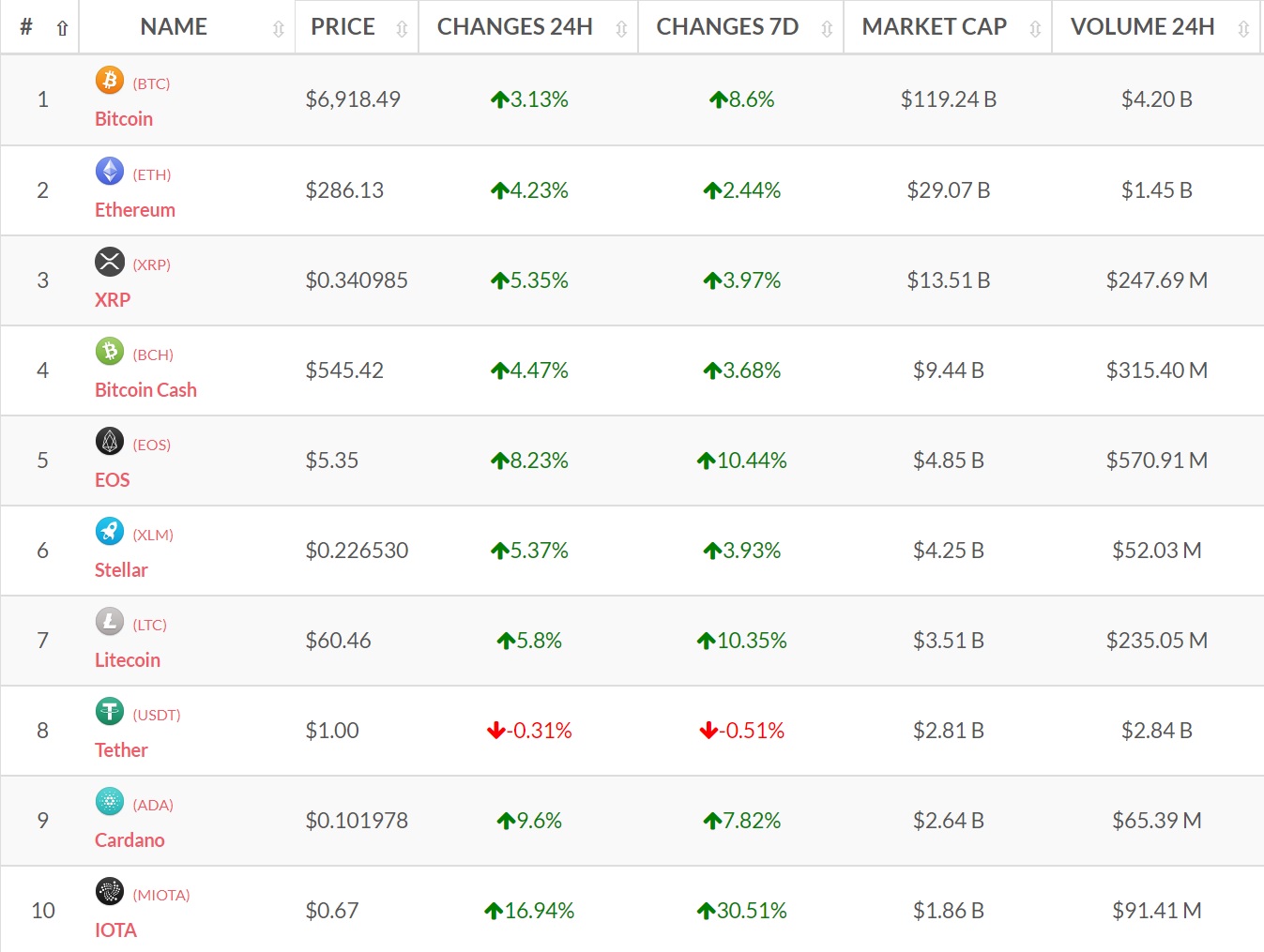Click Bitcoin volume $4.20 B
Screen dimensions: 1264x952
pyautogui.click(x=1157, y=99)
